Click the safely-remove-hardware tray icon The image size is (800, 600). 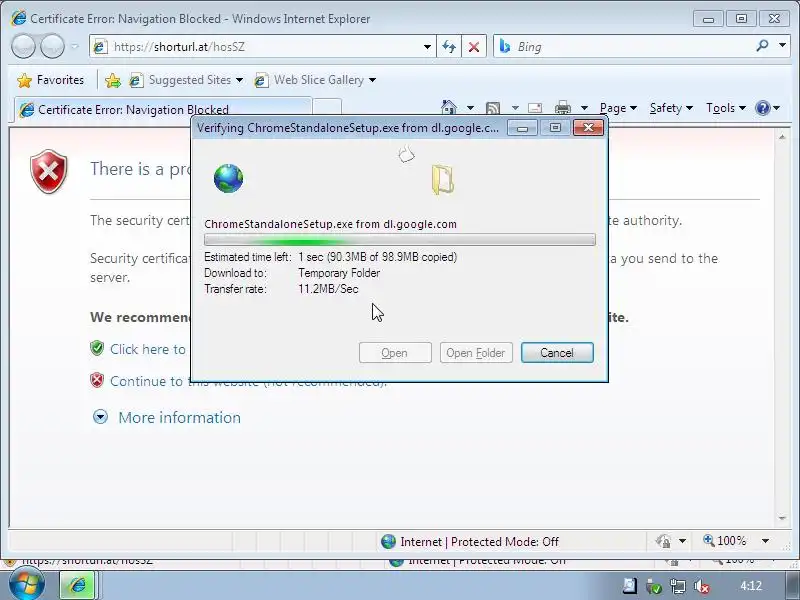click(x=654, y=586)
